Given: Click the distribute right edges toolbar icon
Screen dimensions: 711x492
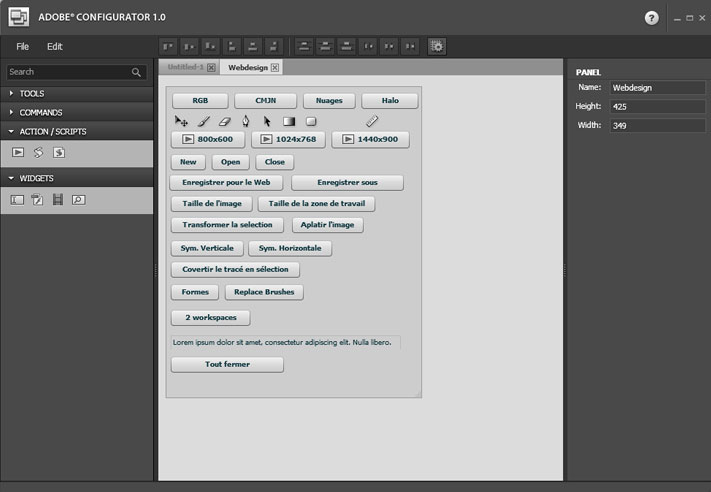Looking at the screenshot, I should (x=410, y=46).
